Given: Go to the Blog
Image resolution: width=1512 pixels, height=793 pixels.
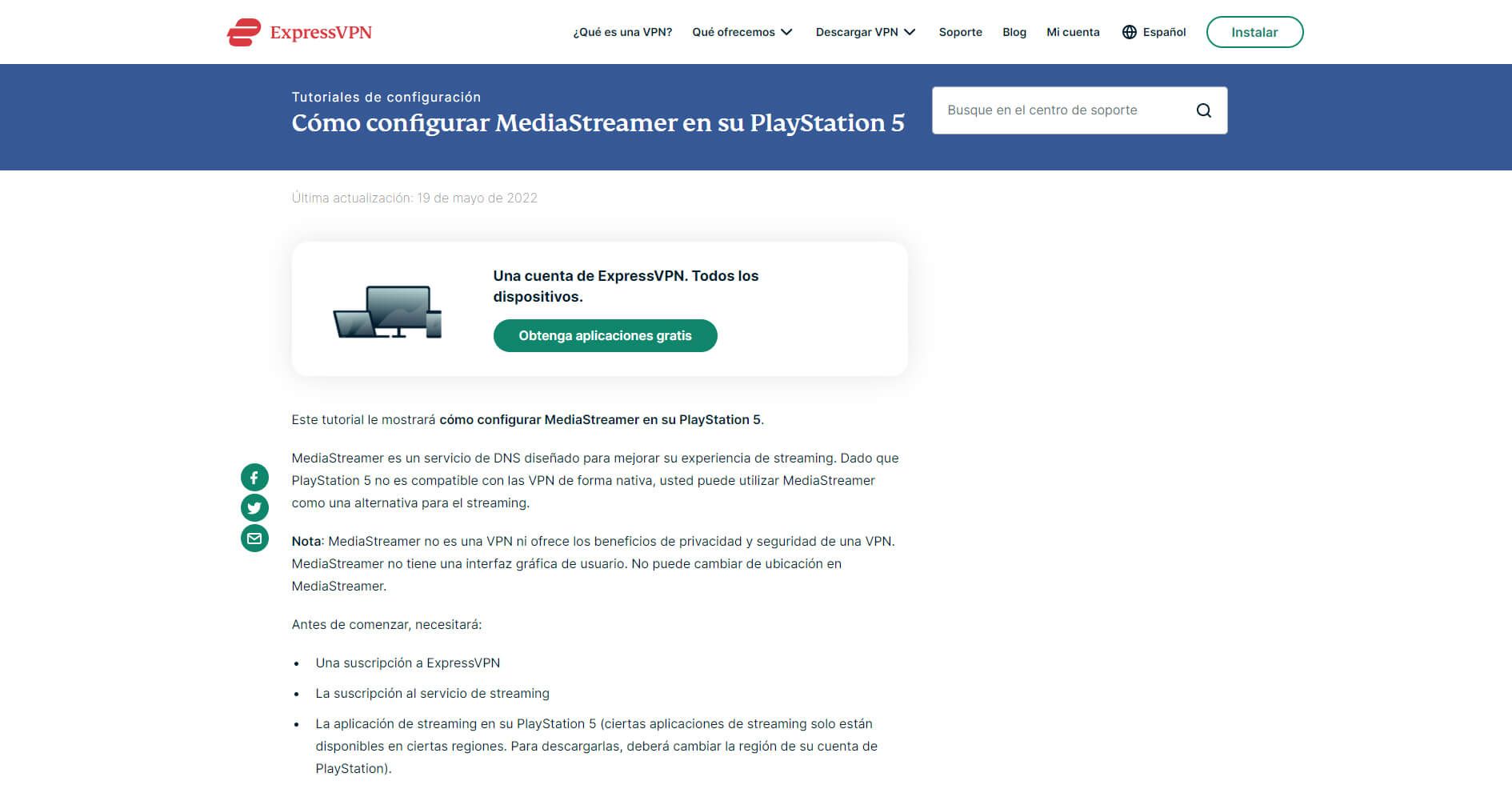Looking at the screenshot, I should point(1014,32).
